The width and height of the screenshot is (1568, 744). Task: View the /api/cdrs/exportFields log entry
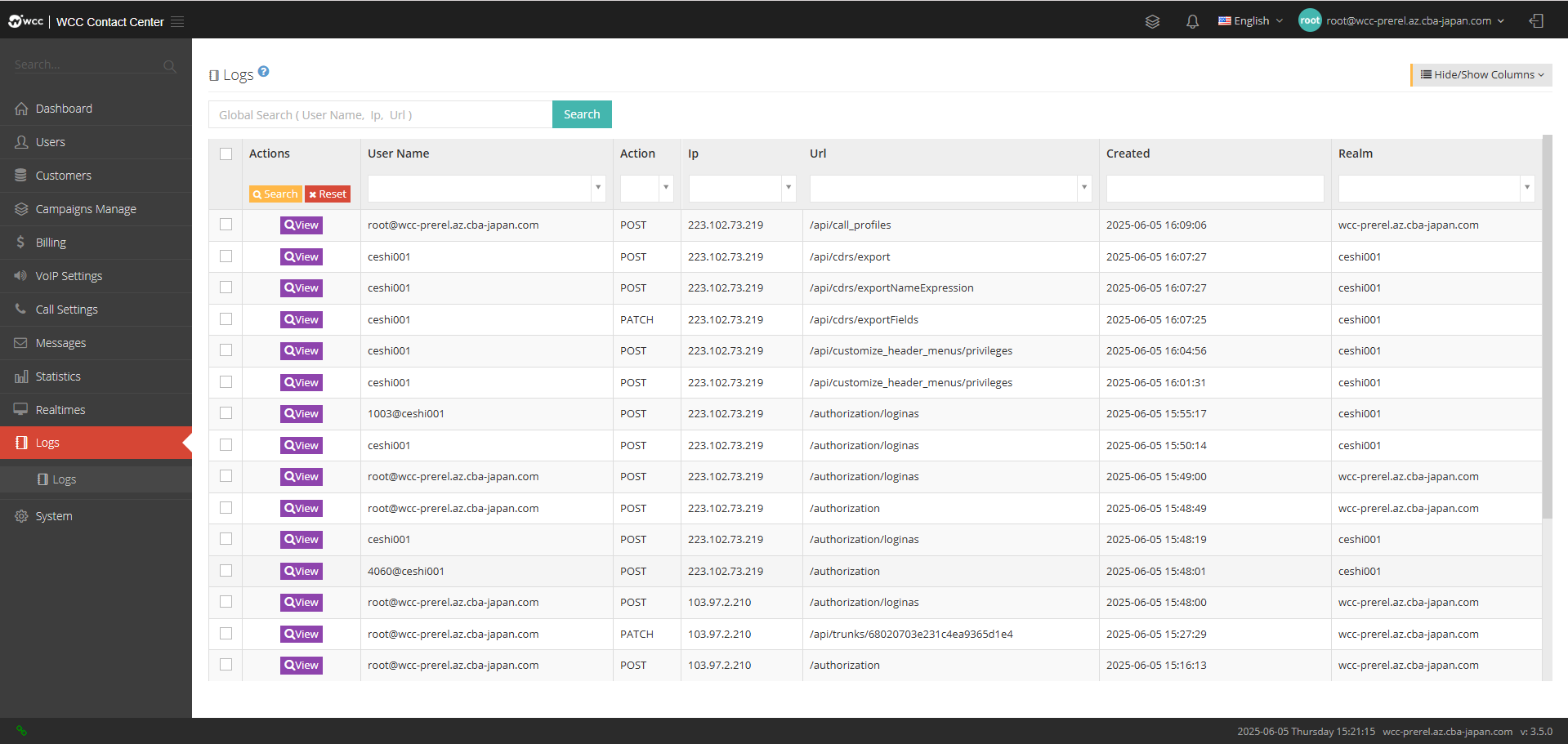pyautogui.click(x=302, y=319)
